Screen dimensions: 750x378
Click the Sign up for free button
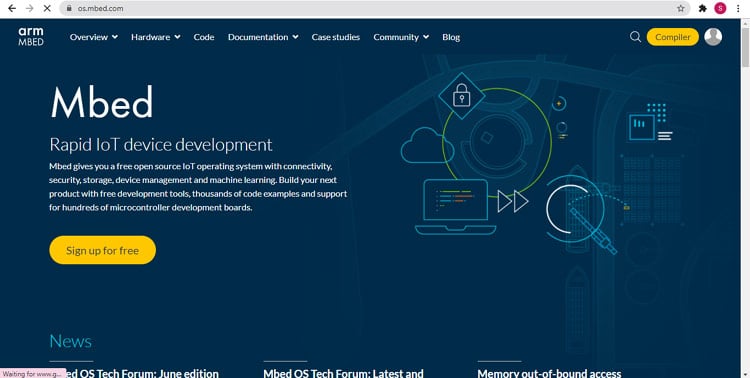[102, 250]
